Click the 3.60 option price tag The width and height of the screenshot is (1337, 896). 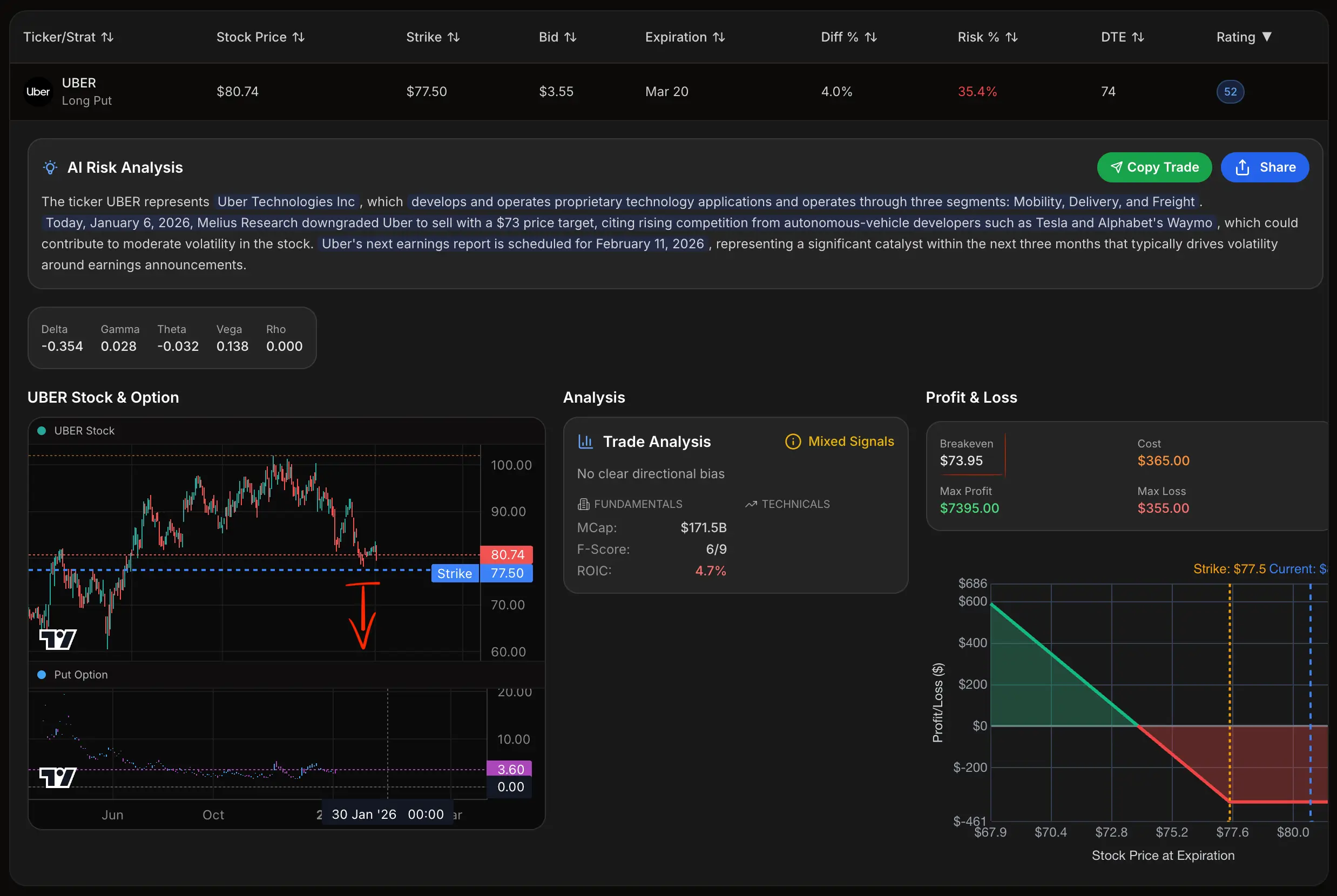[x=510, y=769]
